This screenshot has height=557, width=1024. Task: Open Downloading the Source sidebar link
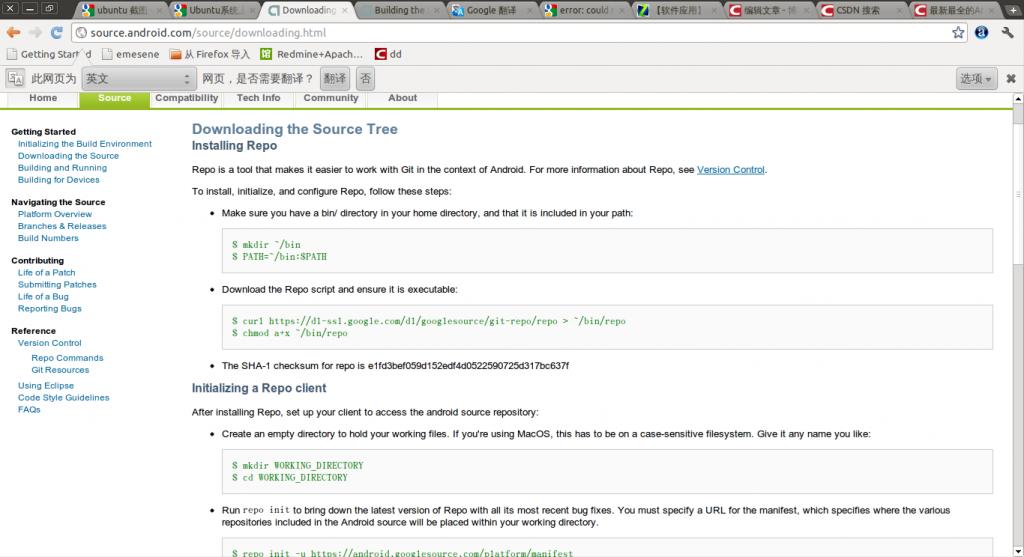[68, 156]
